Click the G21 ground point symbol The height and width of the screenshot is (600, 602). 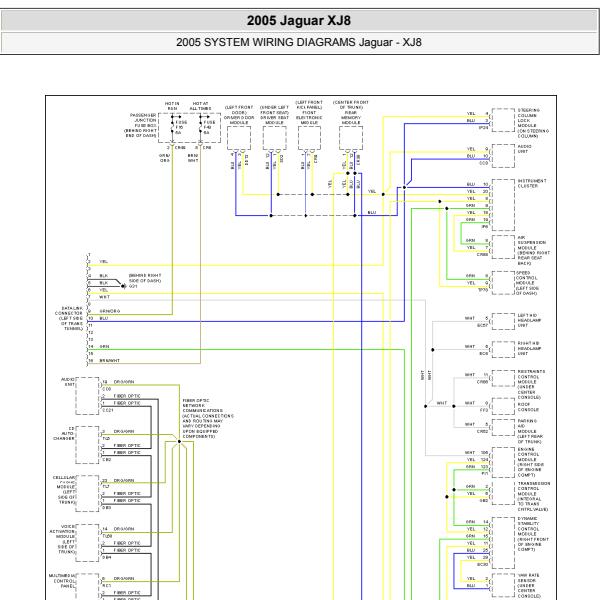click(123, 286)
